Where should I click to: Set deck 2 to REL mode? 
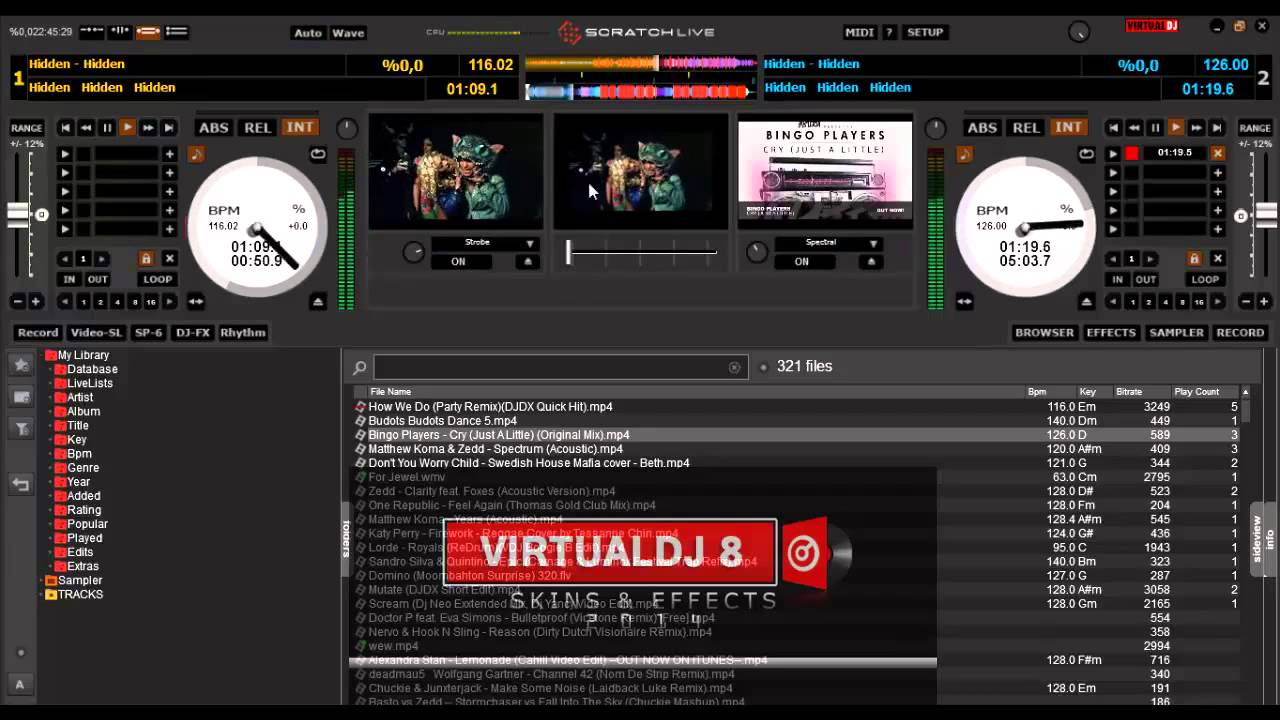pos(1026,127)
